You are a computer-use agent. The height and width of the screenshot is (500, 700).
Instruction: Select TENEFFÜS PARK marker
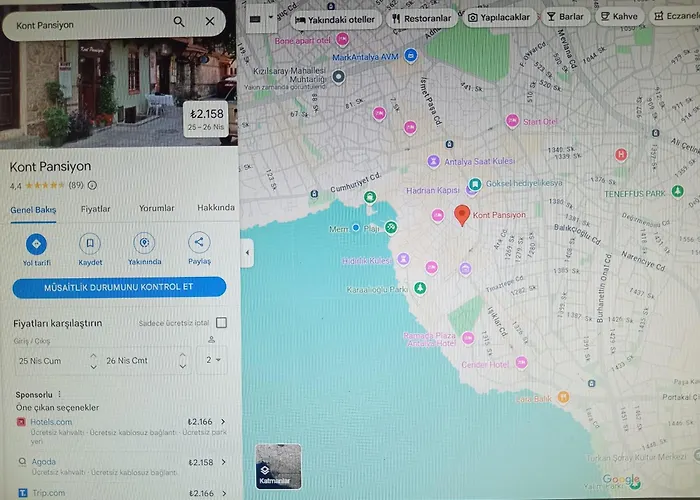(x=678, y=192)
